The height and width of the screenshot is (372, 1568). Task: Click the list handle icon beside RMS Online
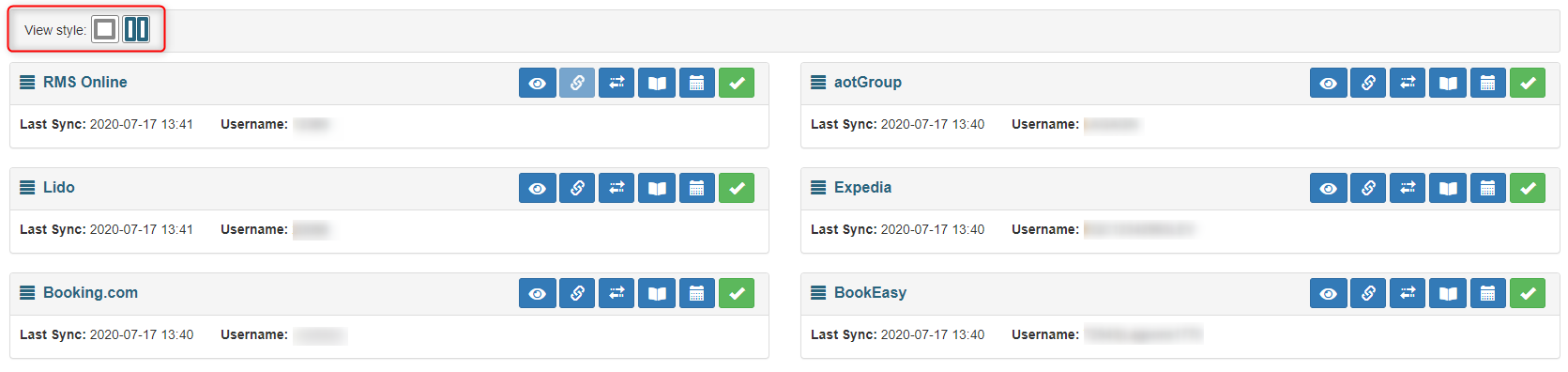click(x=27, y=83)
